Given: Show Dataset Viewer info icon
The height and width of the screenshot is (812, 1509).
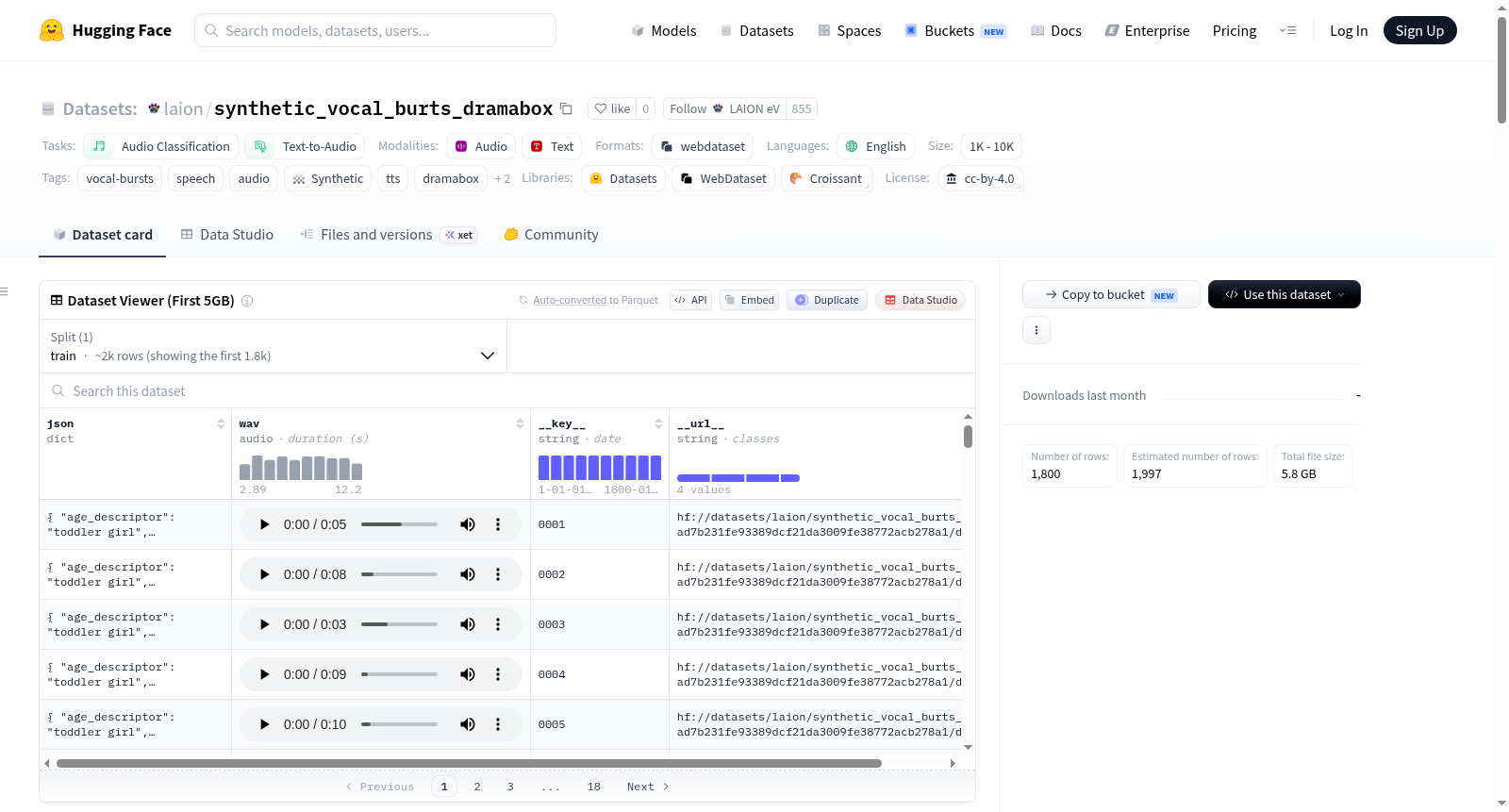Looking at the screenshot, I should tap(247, 301).
